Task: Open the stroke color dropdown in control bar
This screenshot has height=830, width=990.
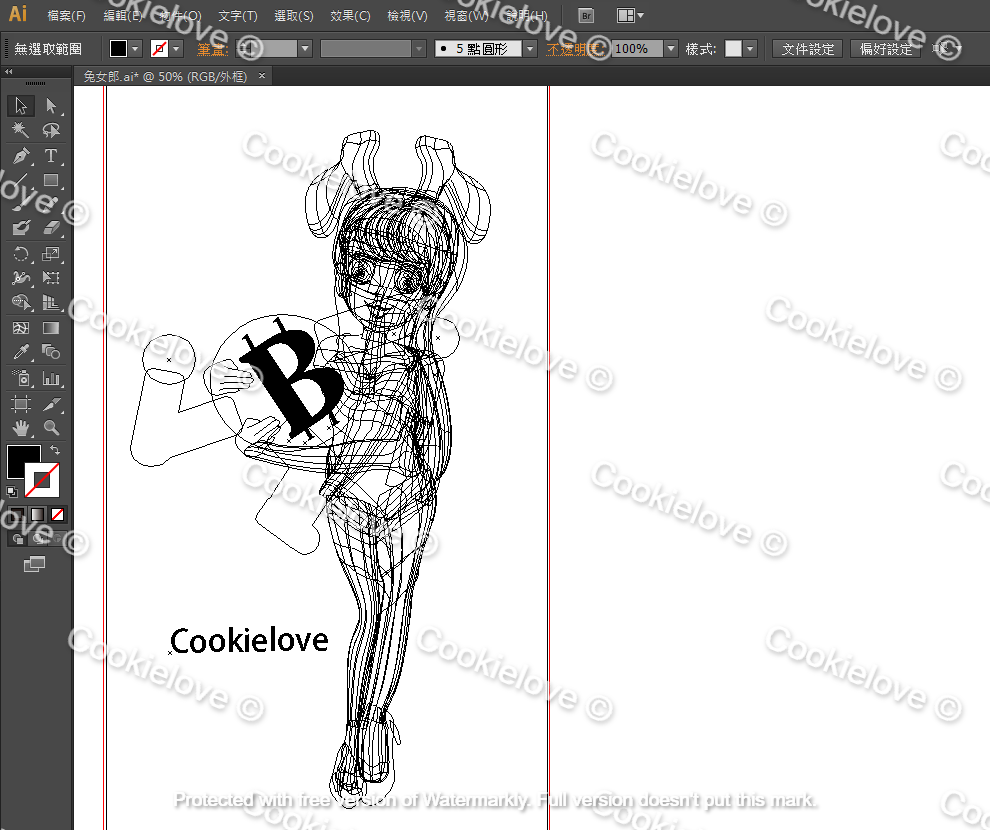Action: coord(176,49)
